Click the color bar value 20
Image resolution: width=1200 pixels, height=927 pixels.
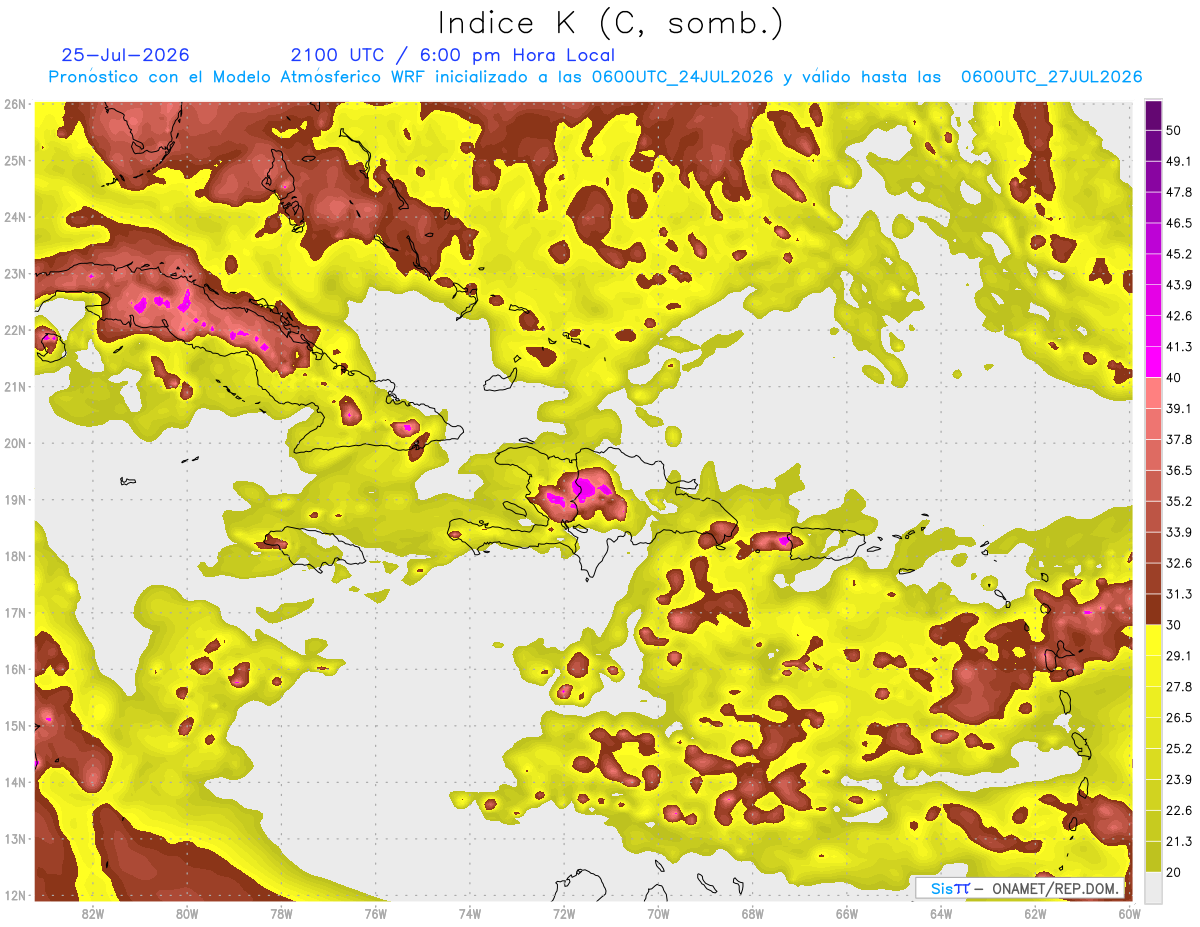click(x=1174, y=872)
